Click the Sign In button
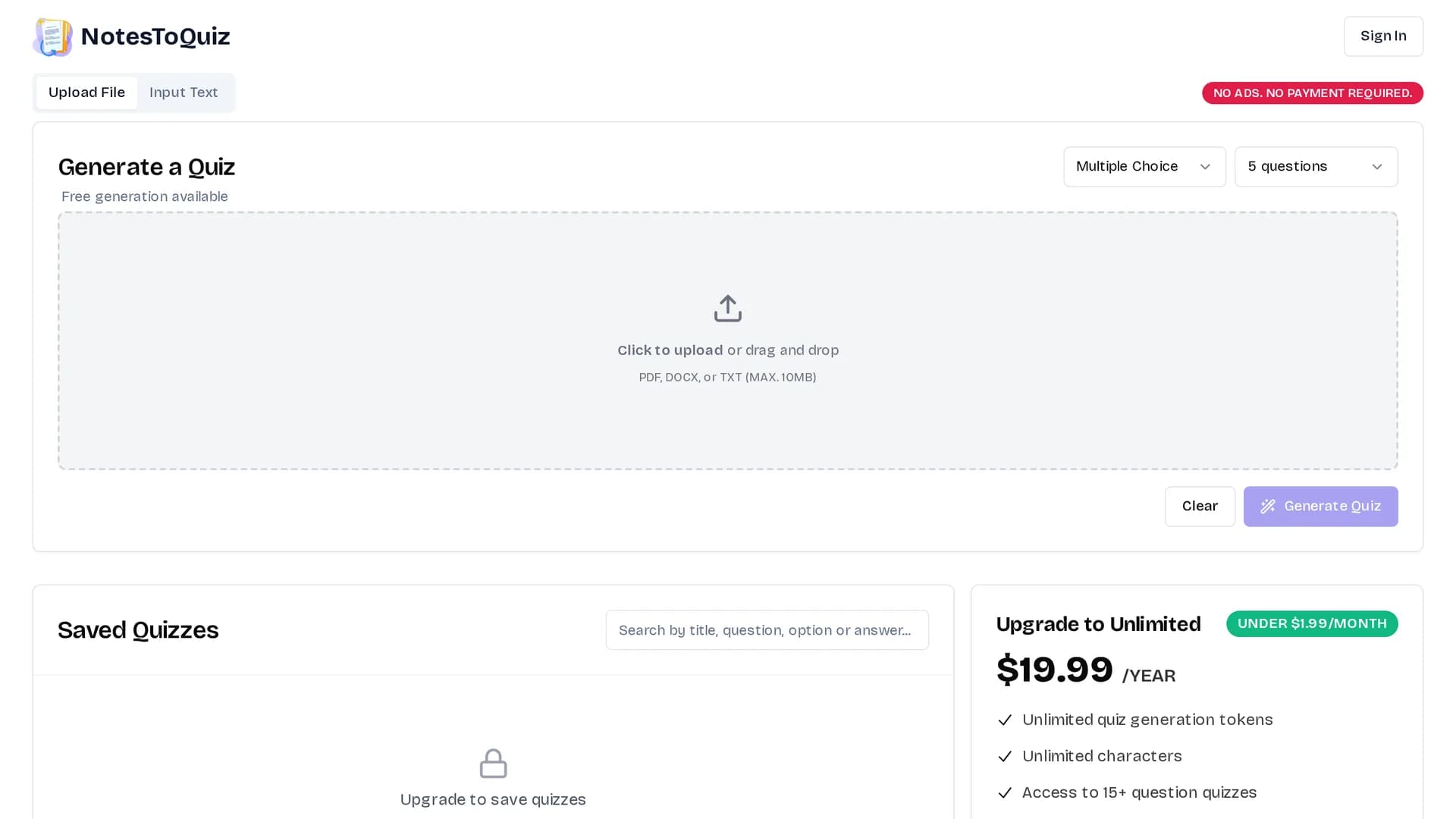The height and width of the screenshot is (819, 1456). coord(1383,36)
